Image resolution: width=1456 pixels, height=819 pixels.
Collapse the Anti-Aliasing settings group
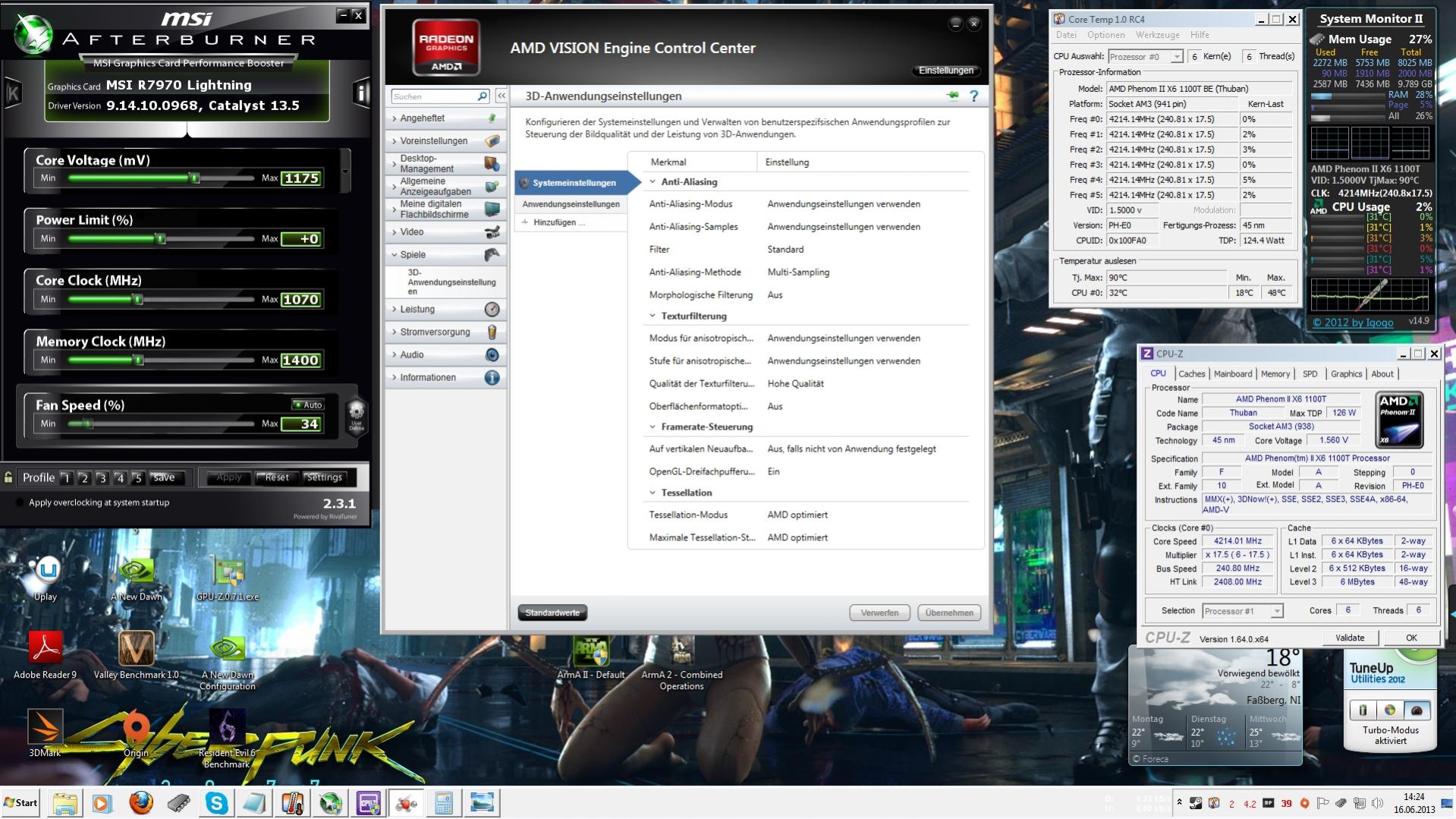(652, 182)
